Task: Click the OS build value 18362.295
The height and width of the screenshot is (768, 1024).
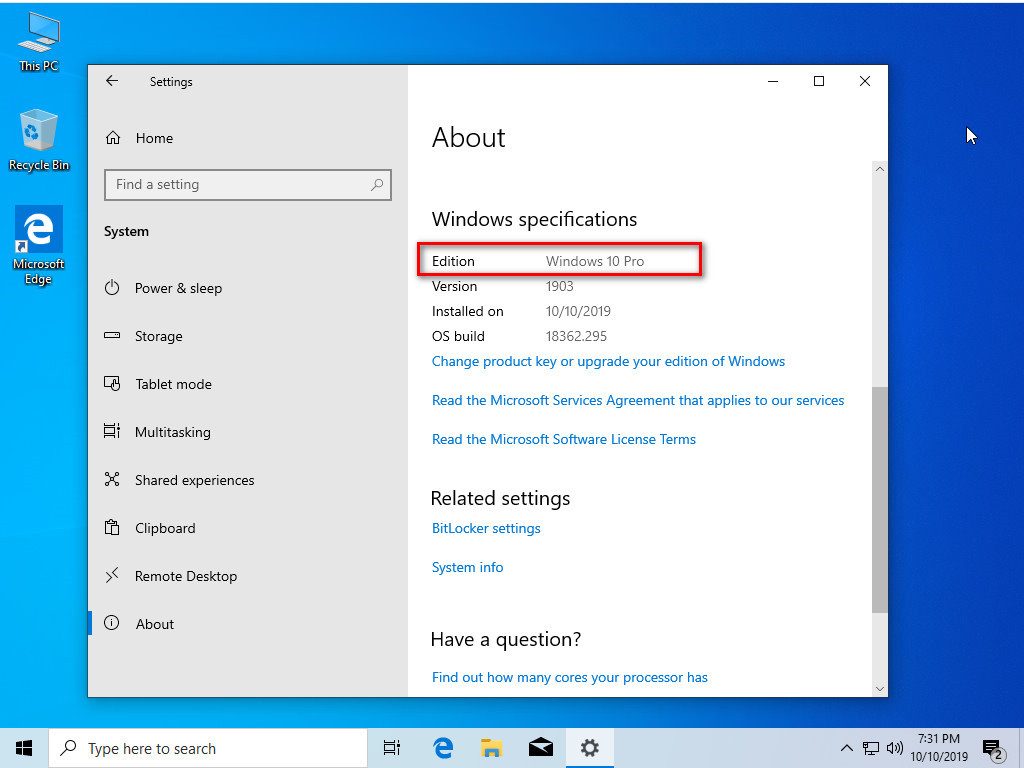Action: click(576, 336)
